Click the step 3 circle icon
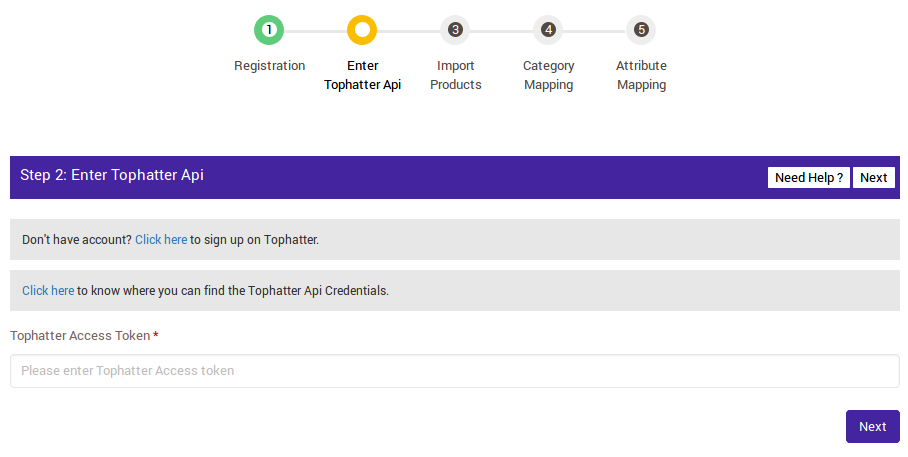The width and height of the screenshot is (908, 457). (455, 30)
